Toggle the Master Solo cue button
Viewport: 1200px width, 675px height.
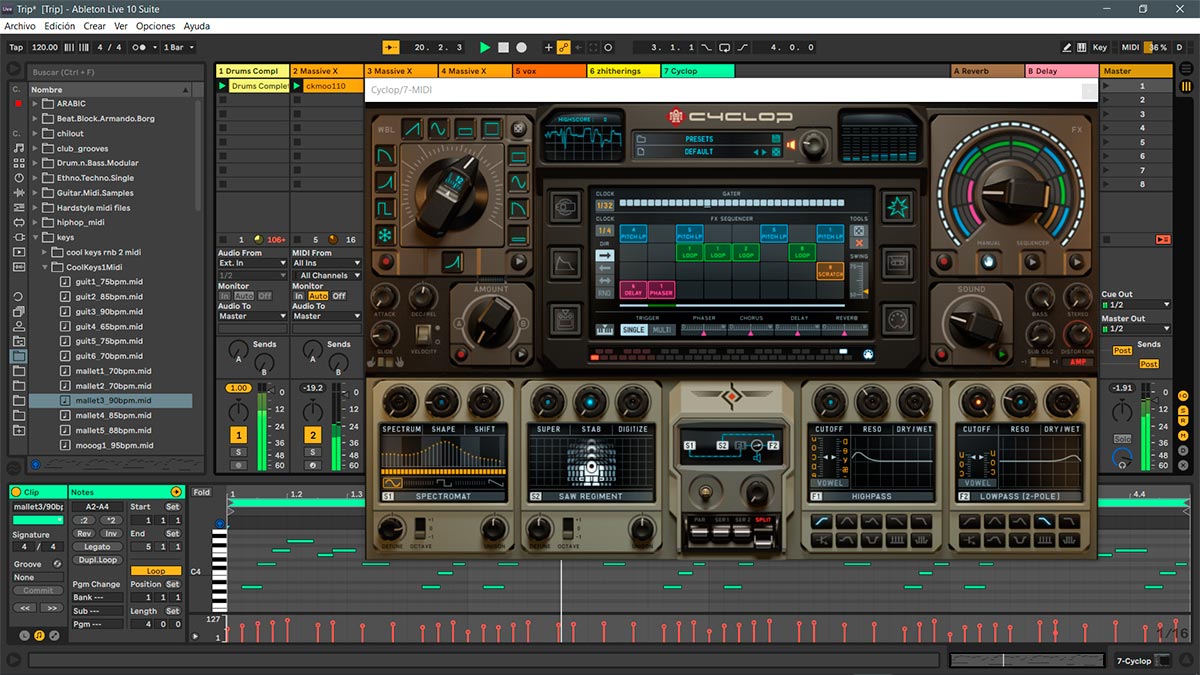(1123, 439)
